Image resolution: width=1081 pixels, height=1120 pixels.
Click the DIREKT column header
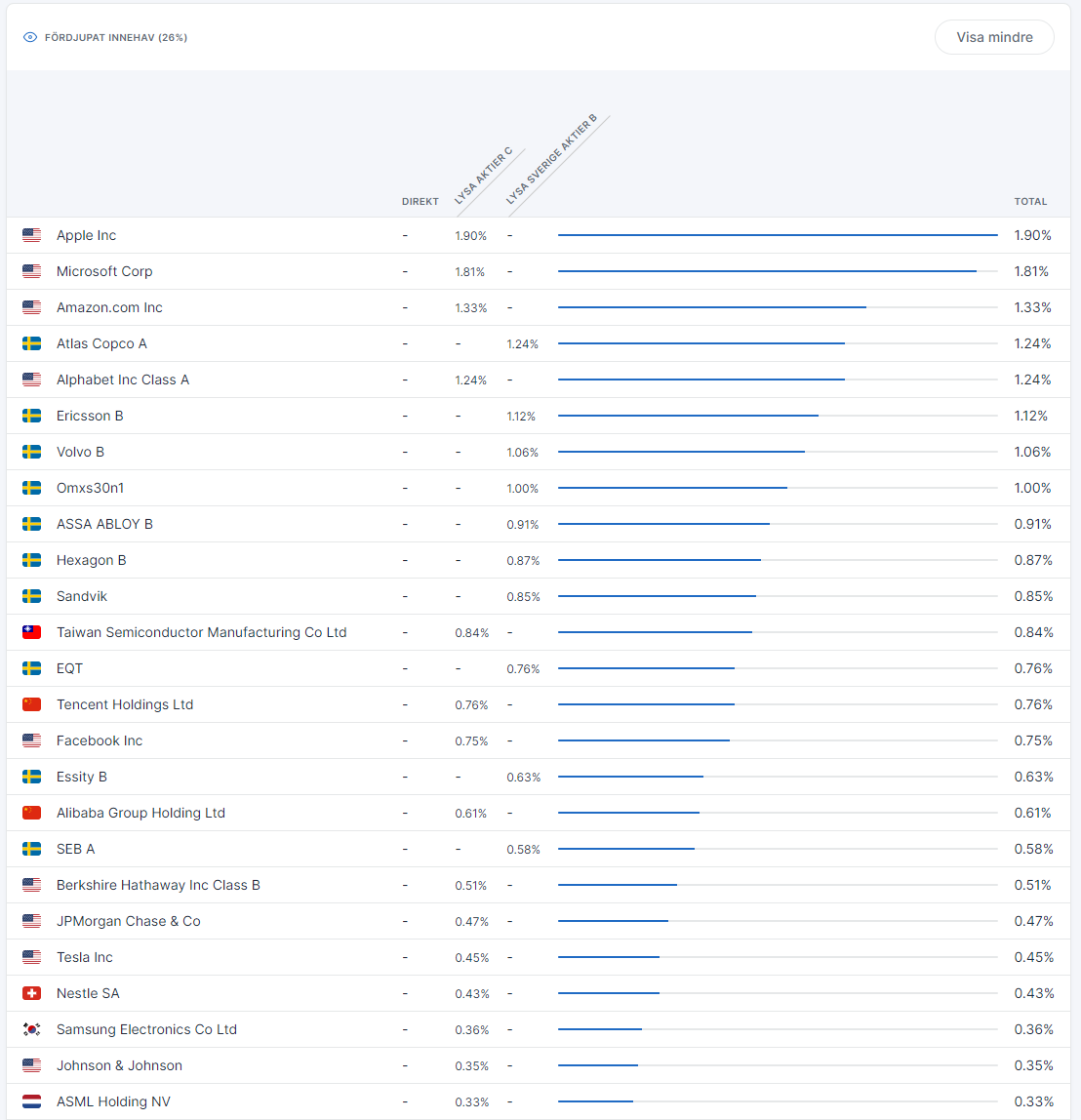point(420,202)
